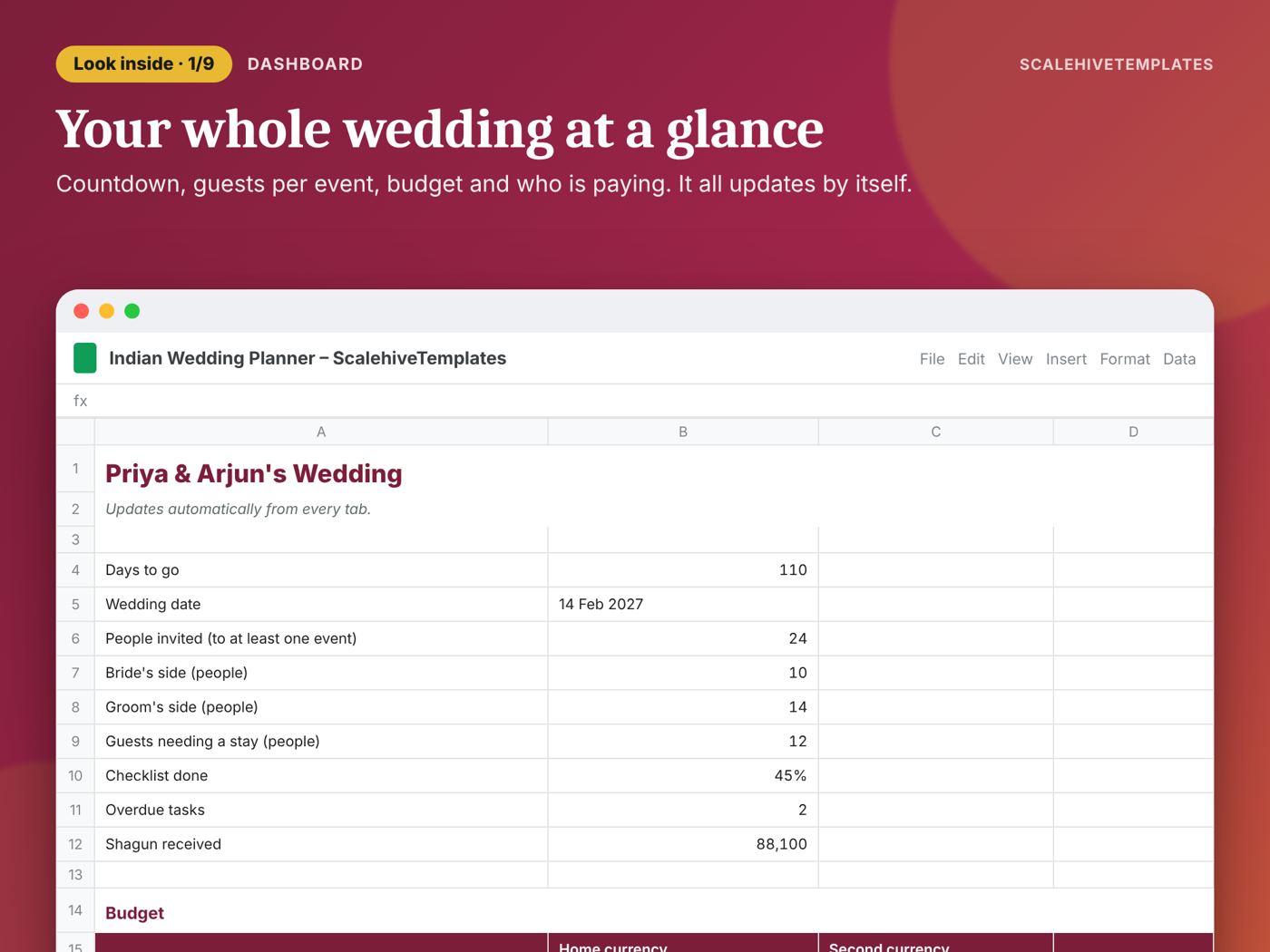This screenshot has width=1270, height=952.
Task: Click the 'Home currency' header cell
Action: pos(683,943)
